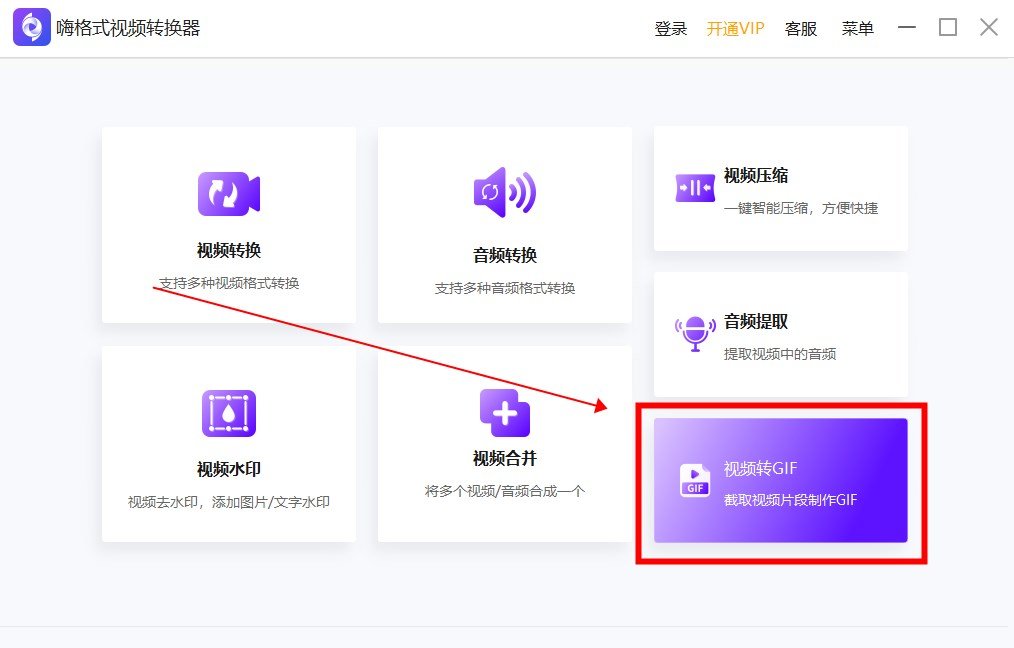Open the 菜单 menu
The image size is (1014, 648).
pyautogui.click(x=857, y=29)
